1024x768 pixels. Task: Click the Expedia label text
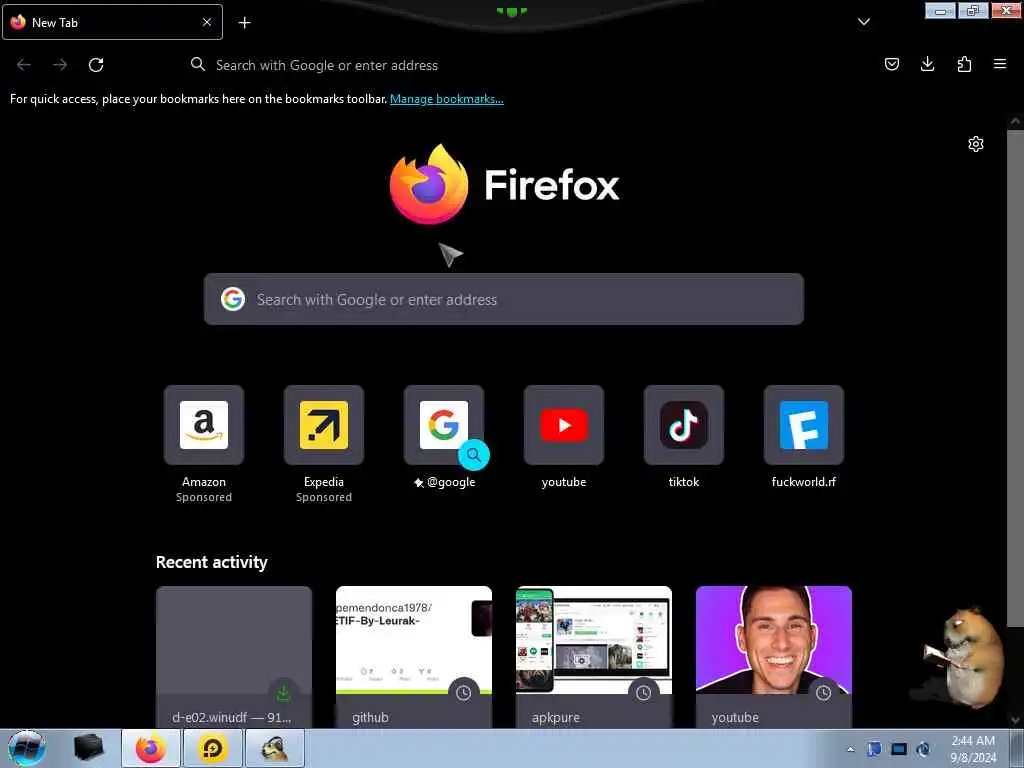point(324,482)
